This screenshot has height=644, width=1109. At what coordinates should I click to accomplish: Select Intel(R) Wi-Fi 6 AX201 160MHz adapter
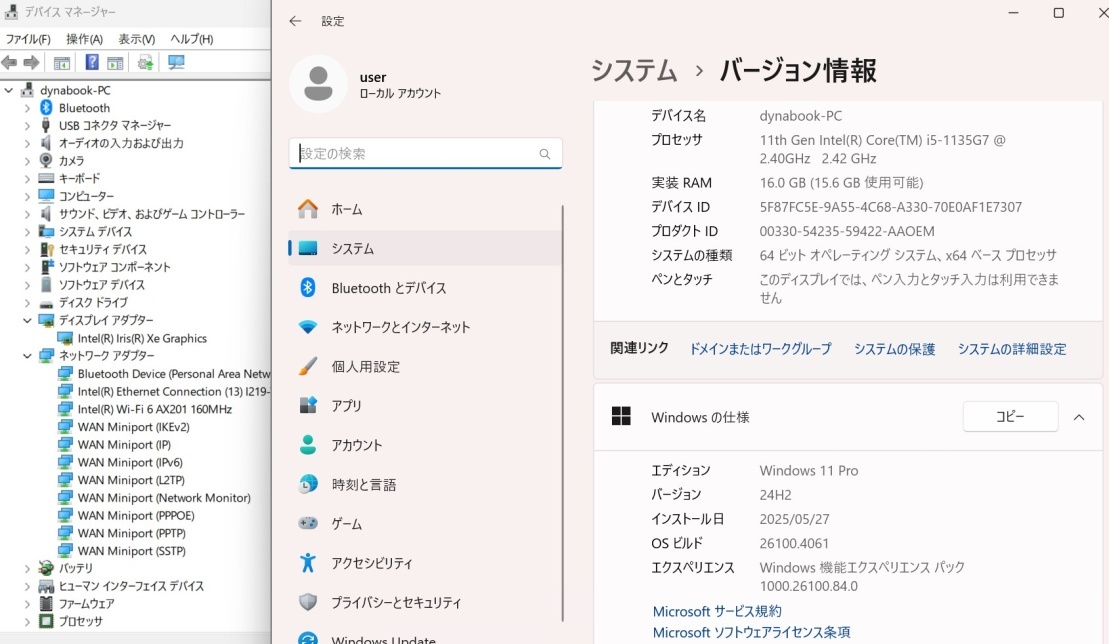click(155, 409)
